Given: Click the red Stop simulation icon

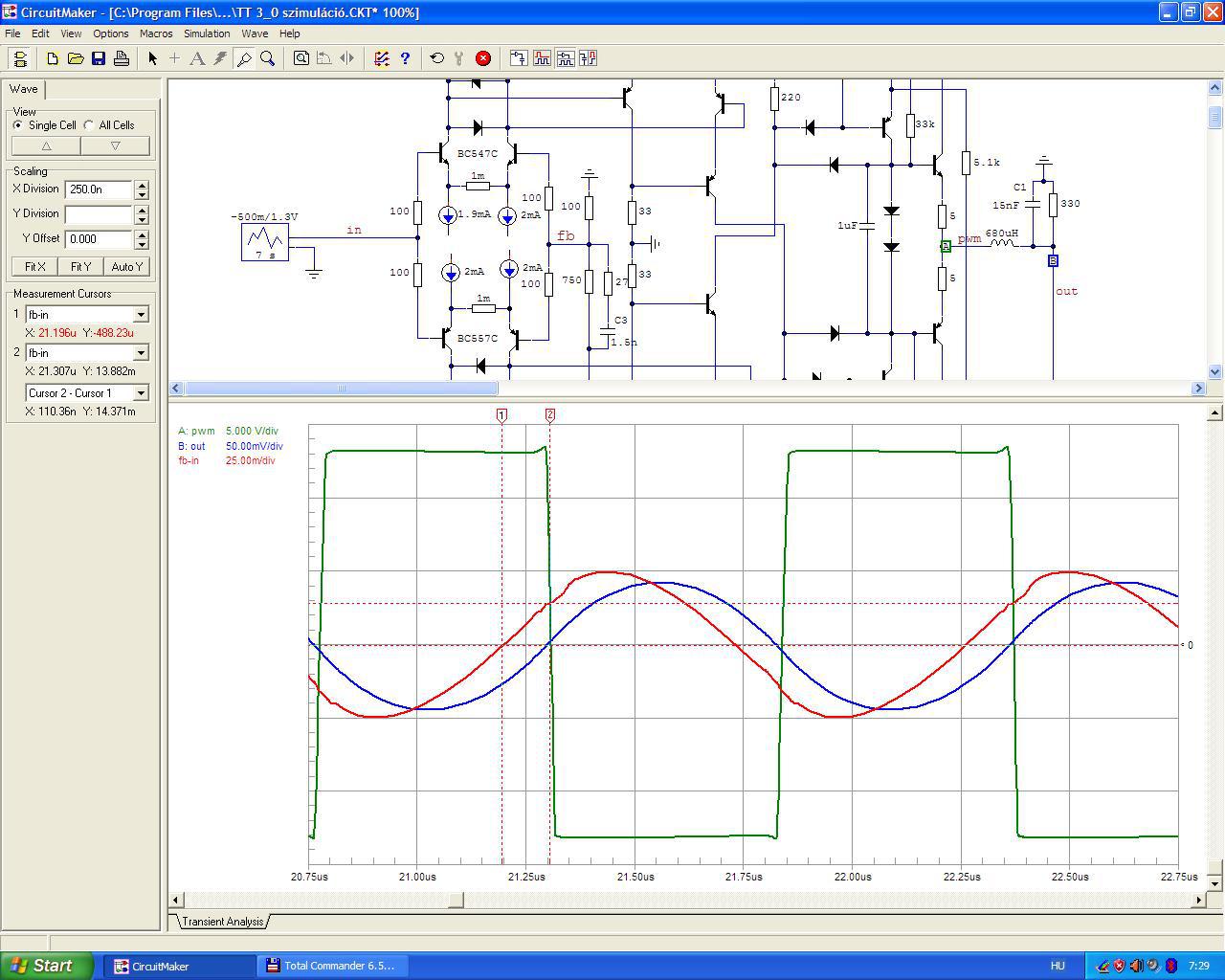Looking at the screenshot, I should click(483, 58).
